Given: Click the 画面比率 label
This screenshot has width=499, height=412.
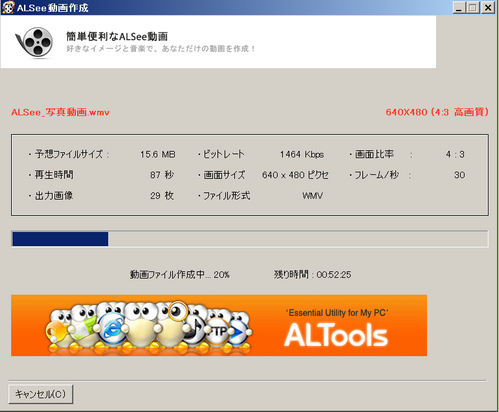Looking at the screenshot, I should pyautogui.click(x=374, y=154).
